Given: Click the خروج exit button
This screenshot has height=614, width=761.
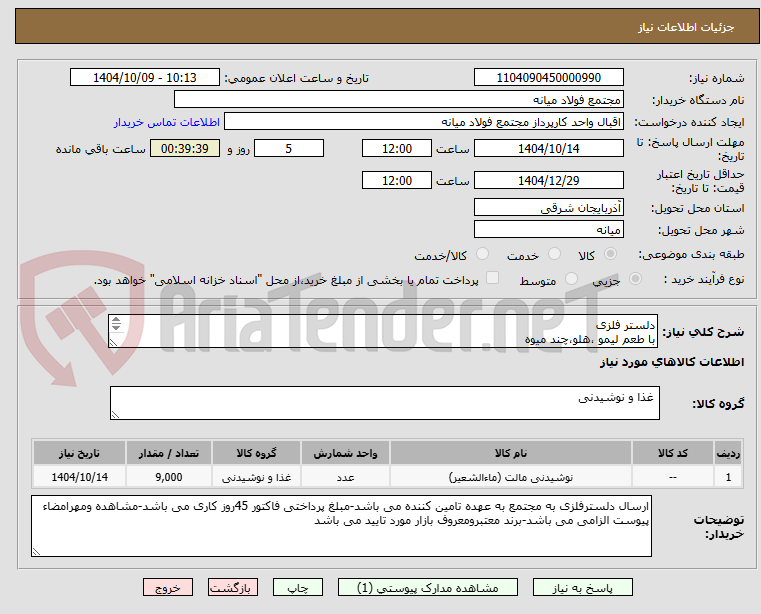Looking at the screenshot, I should (167, 587).
